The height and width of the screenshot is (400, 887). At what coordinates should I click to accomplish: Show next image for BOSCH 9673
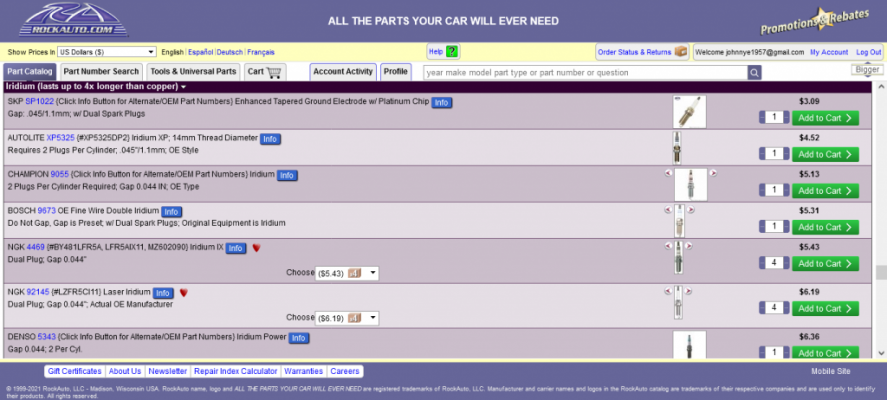[x=690, y=209]
